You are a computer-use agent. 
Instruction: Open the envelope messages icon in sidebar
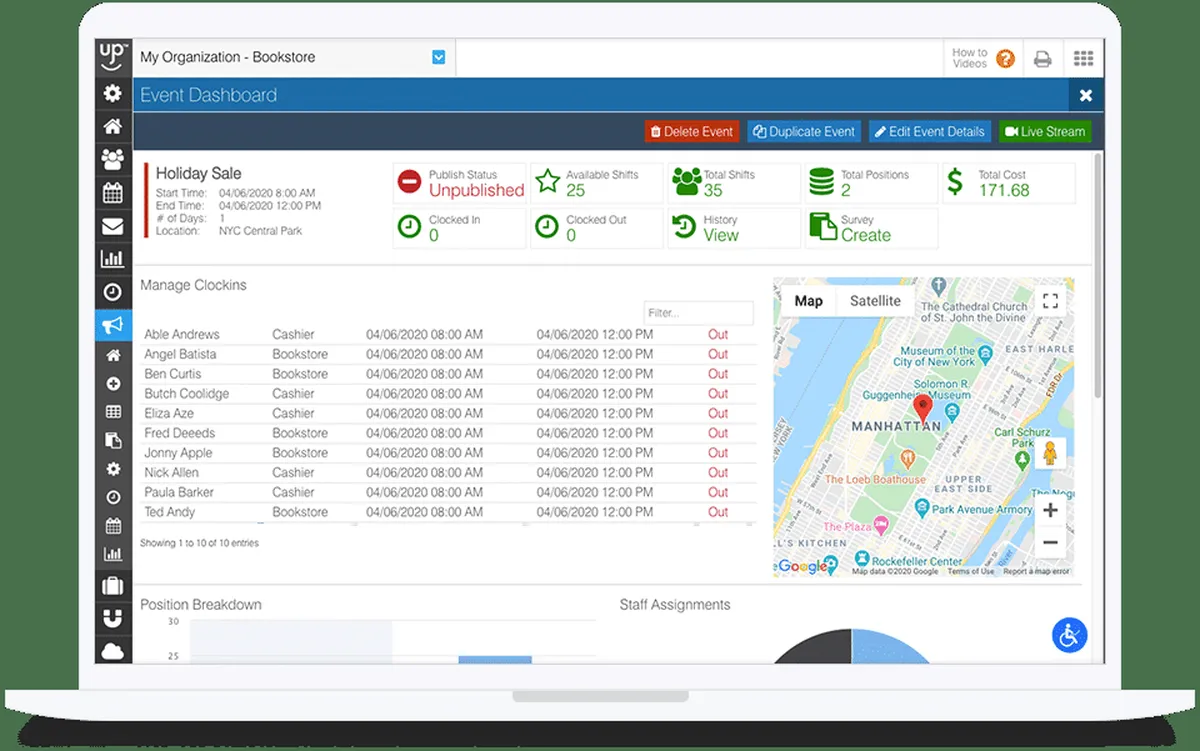tap(113, 226)
